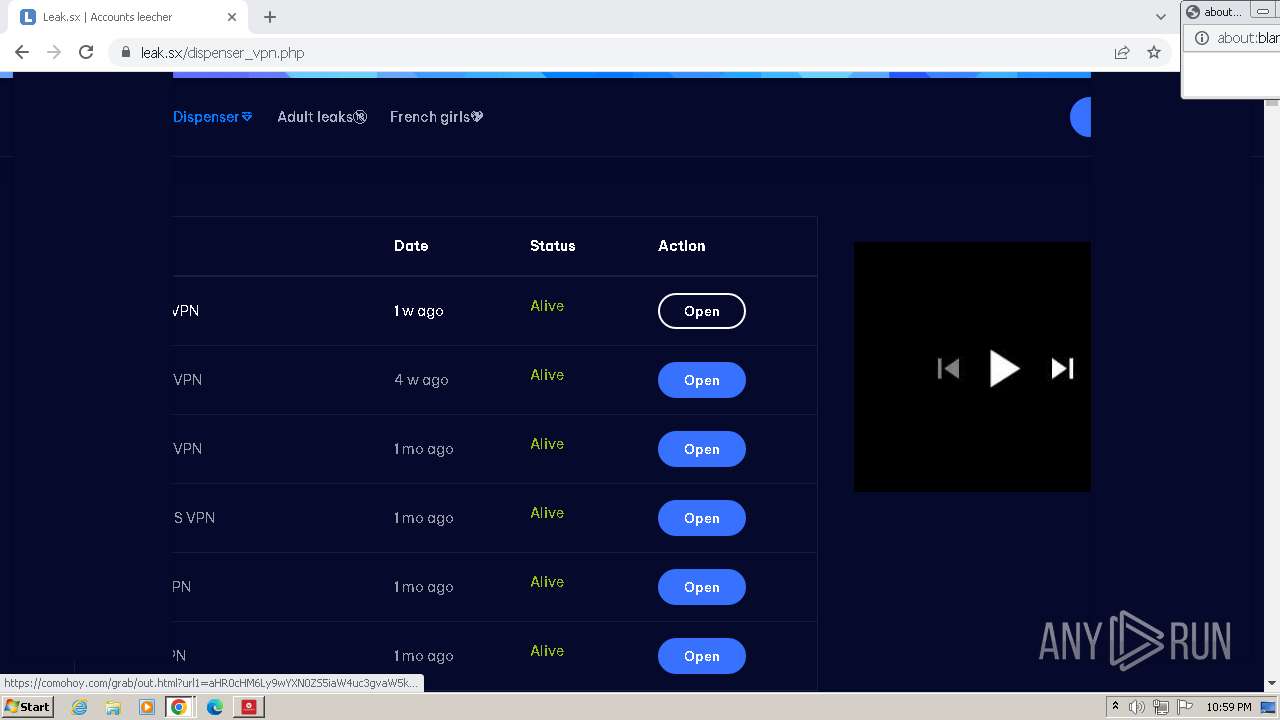Show hidden tray icons arrow
This screenshot has height=720, width=1280.
pos(1115,707)
